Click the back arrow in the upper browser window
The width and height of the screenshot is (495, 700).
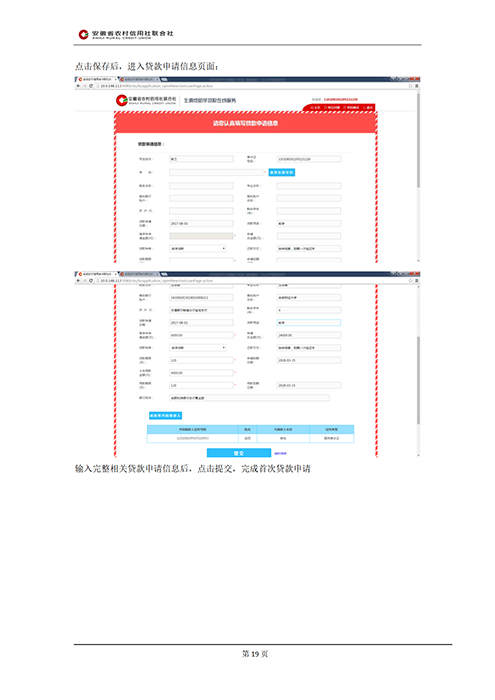click(x=79, y=86)
